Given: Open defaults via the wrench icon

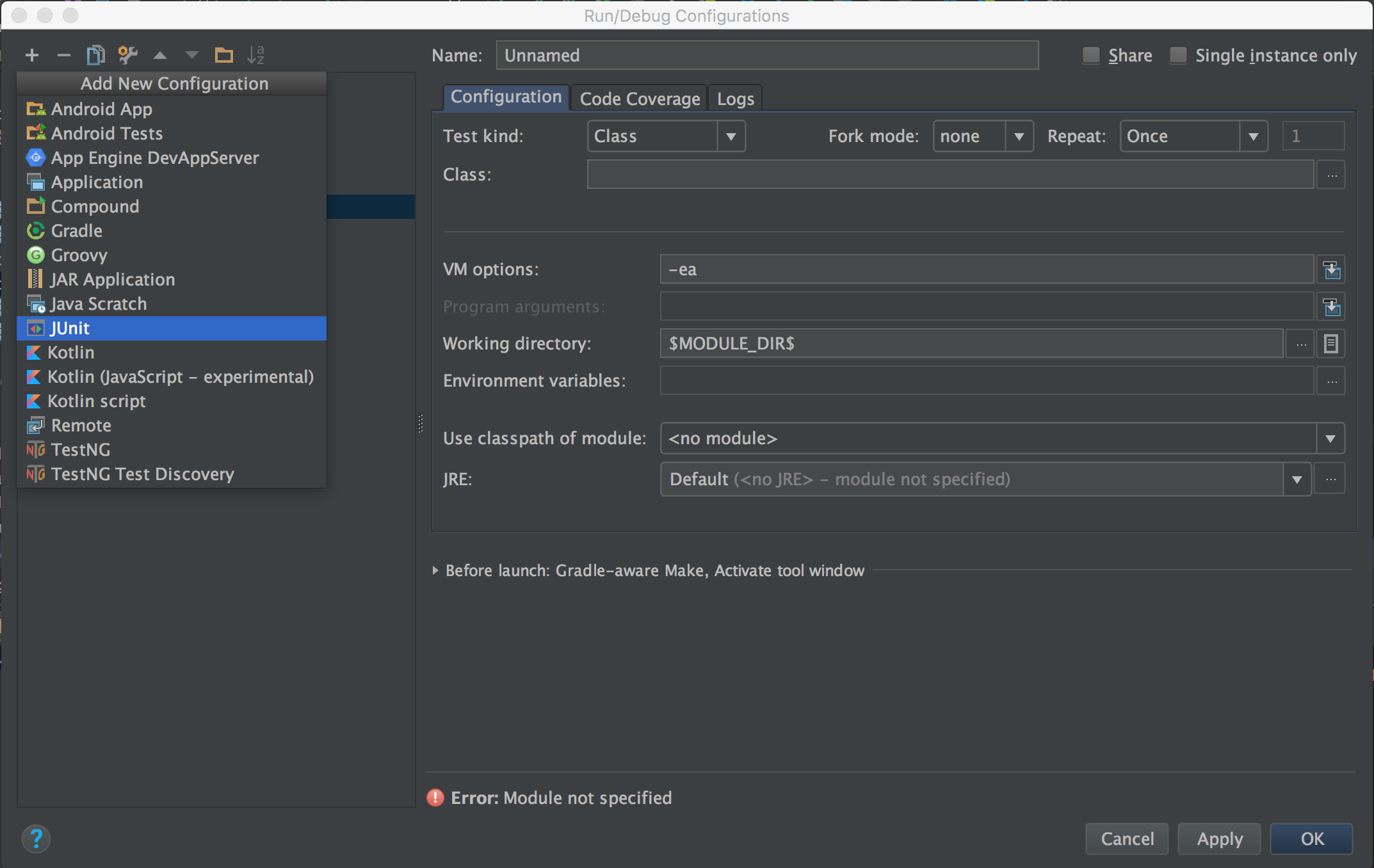Looking at the screenshot, I should click(x=128, y=56).
